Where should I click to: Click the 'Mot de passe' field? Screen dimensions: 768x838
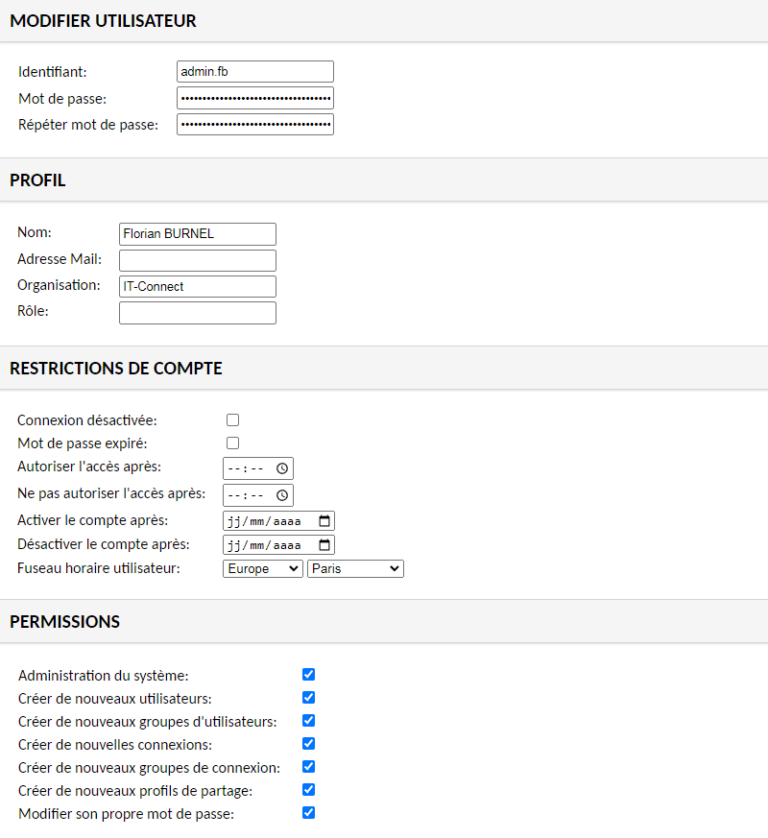[254, 97]
